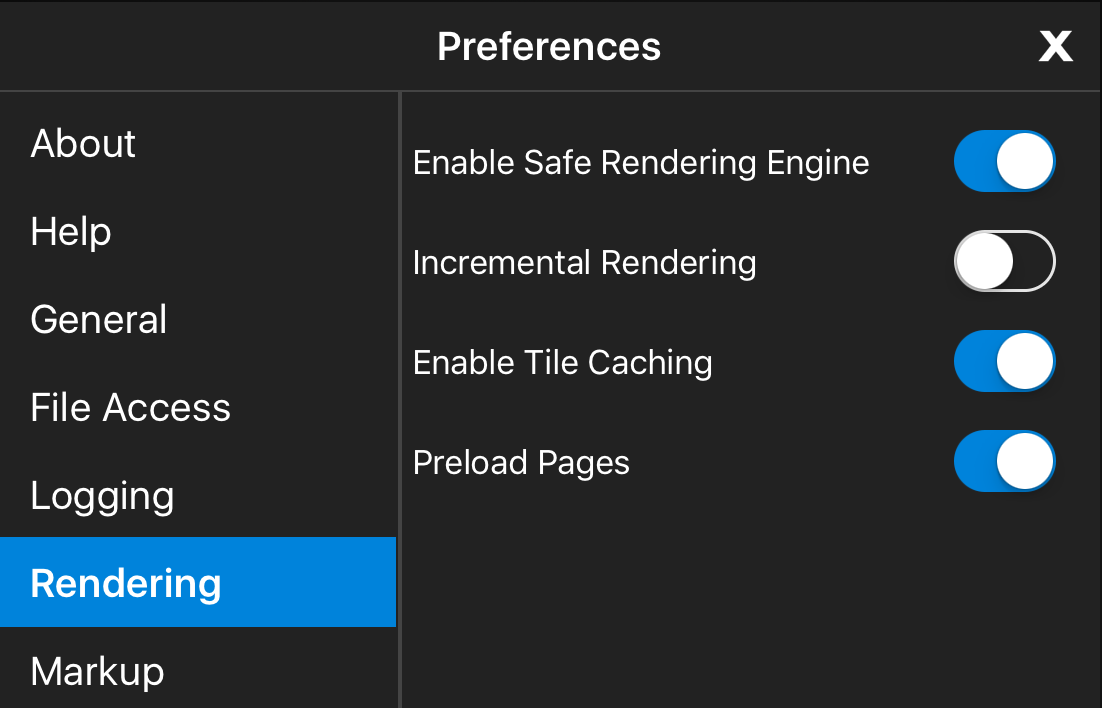Screen dimensions: 1102x708
Task: Click the vertical divider beside the sidebar
Action: pos(400,400)
